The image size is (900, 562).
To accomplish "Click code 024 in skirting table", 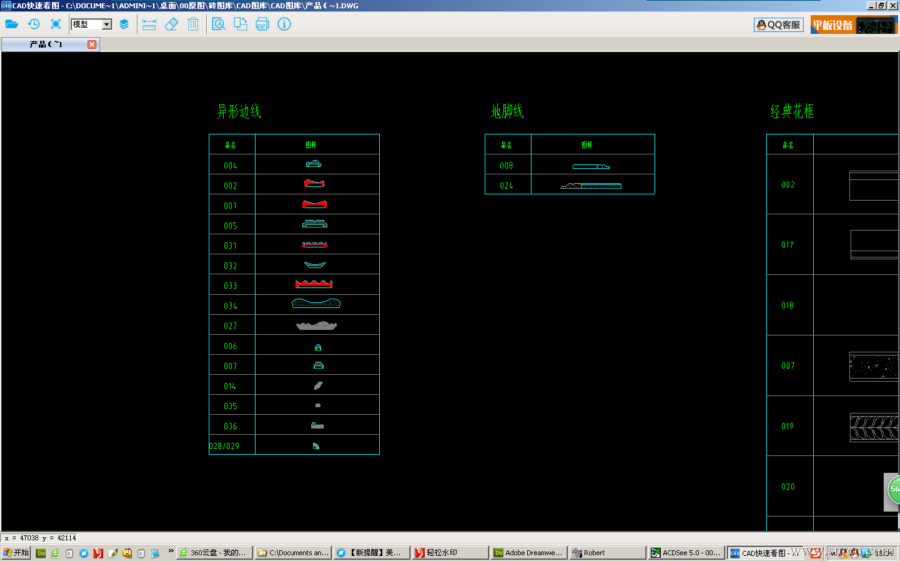I will pyautogui.click(x=506, y=185).
